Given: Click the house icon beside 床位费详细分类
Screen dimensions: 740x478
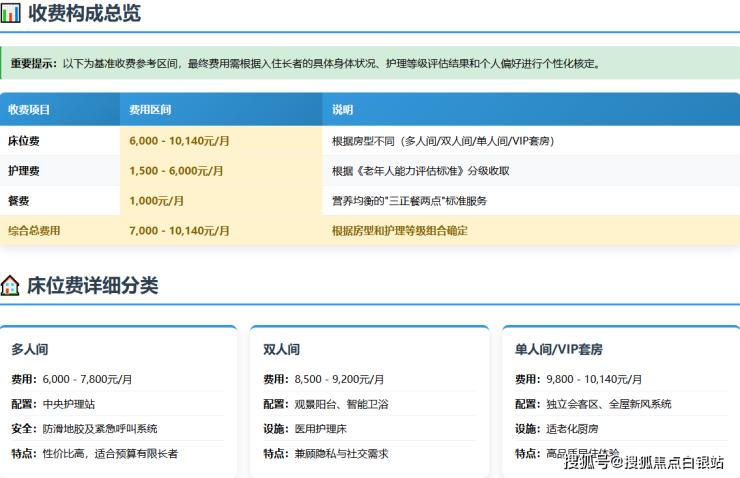Looking at the screenshot, I should coord(11,286).
